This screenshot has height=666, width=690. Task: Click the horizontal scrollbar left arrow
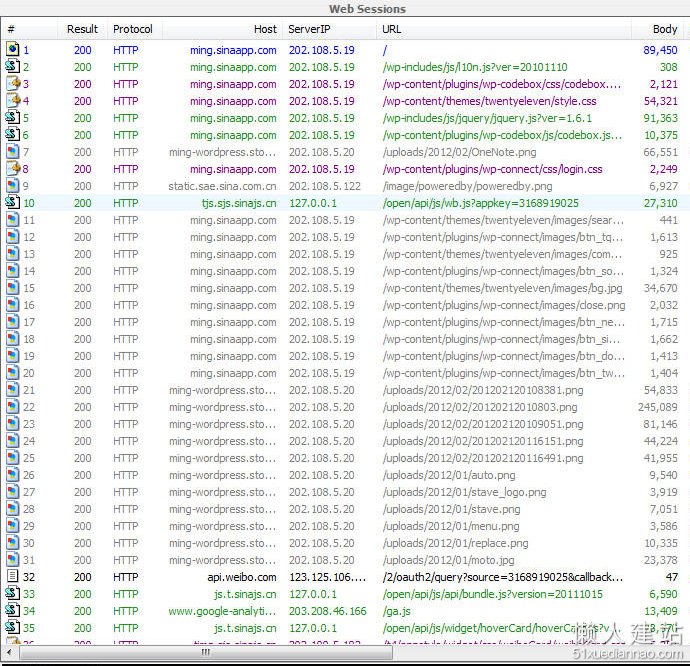click(x=9, y=652)
